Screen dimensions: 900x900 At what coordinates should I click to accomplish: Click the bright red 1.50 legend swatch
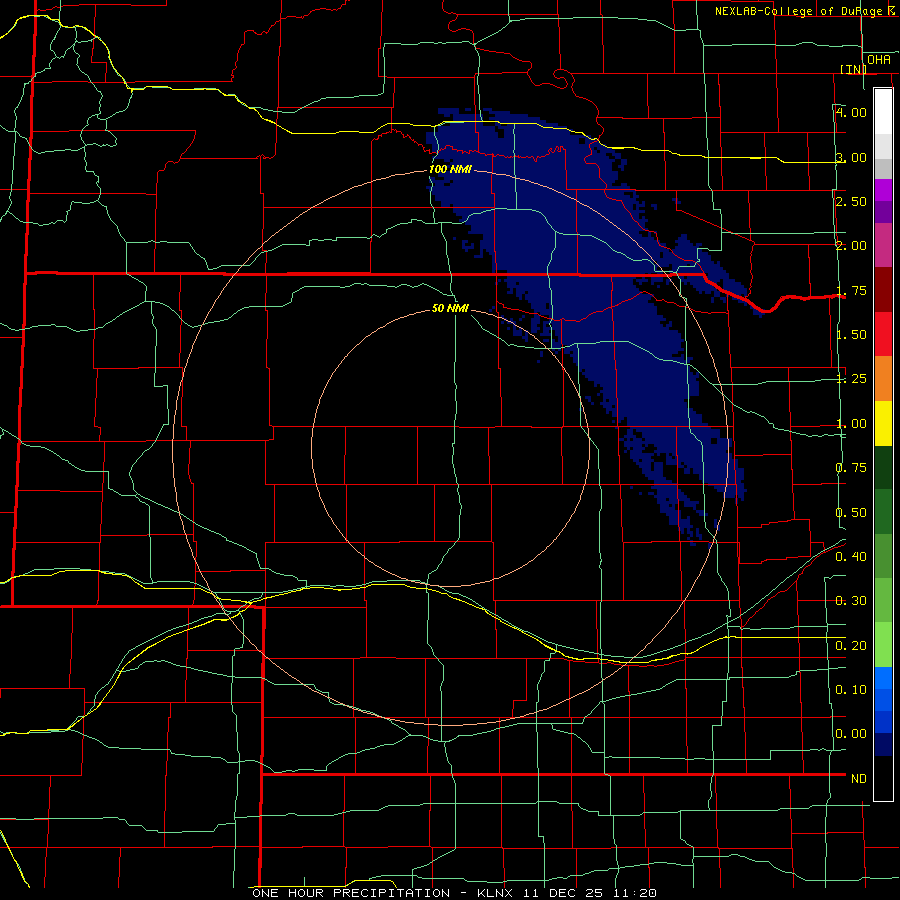pyautogui.click(x=883, y=334)
